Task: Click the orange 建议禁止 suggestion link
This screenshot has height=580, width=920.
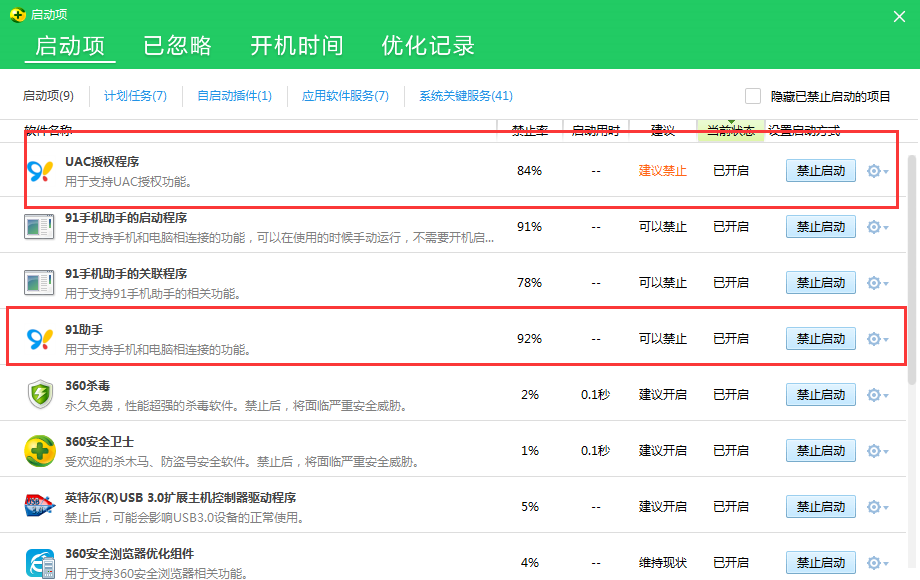Action: (662, 170)
